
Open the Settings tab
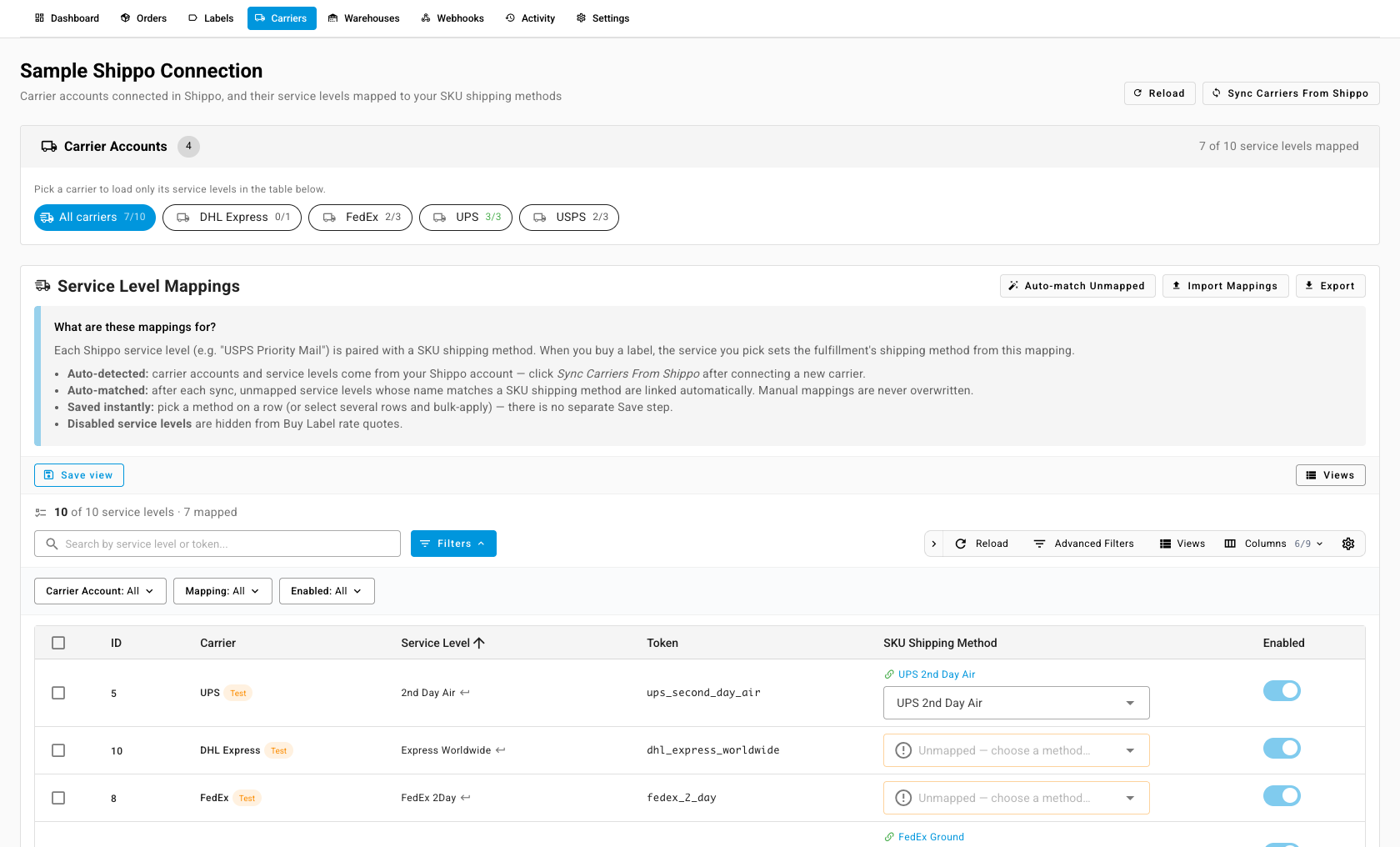[602, 18]
